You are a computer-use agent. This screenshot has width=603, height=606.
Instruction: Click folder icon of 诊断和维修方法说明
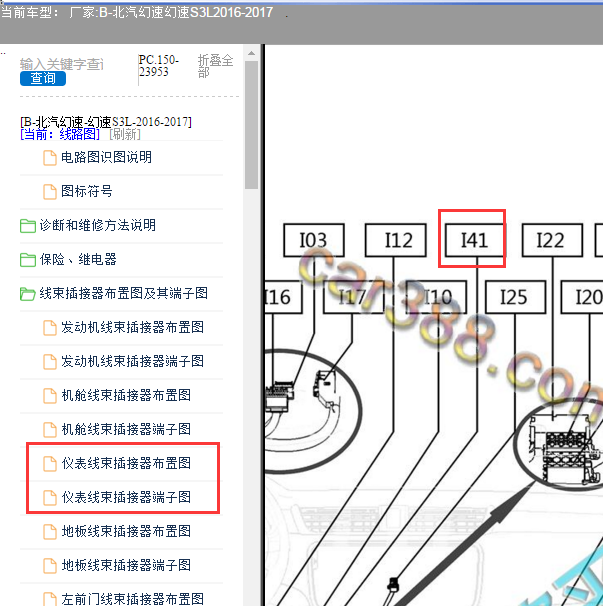pos(27,226)
